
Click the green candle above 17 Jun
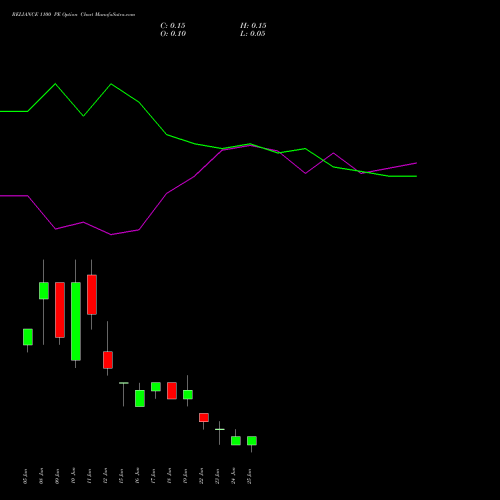pyautogui.click(x=156, y=387)
